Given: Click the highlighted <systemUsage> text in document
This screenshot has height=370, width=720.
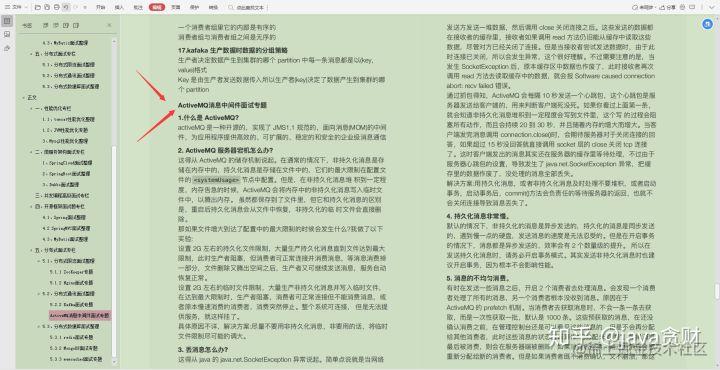Looking at the screenshot, I should point(216,180).
